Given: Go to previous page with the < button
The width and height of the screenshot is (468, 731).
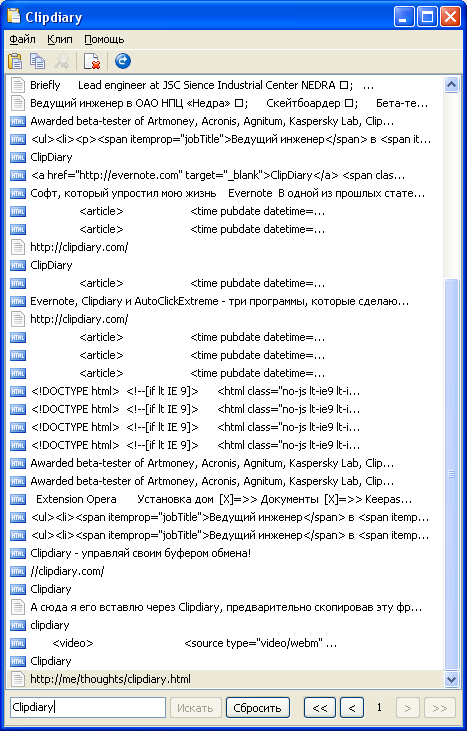Looking at the screenshot, I should 352,708.
